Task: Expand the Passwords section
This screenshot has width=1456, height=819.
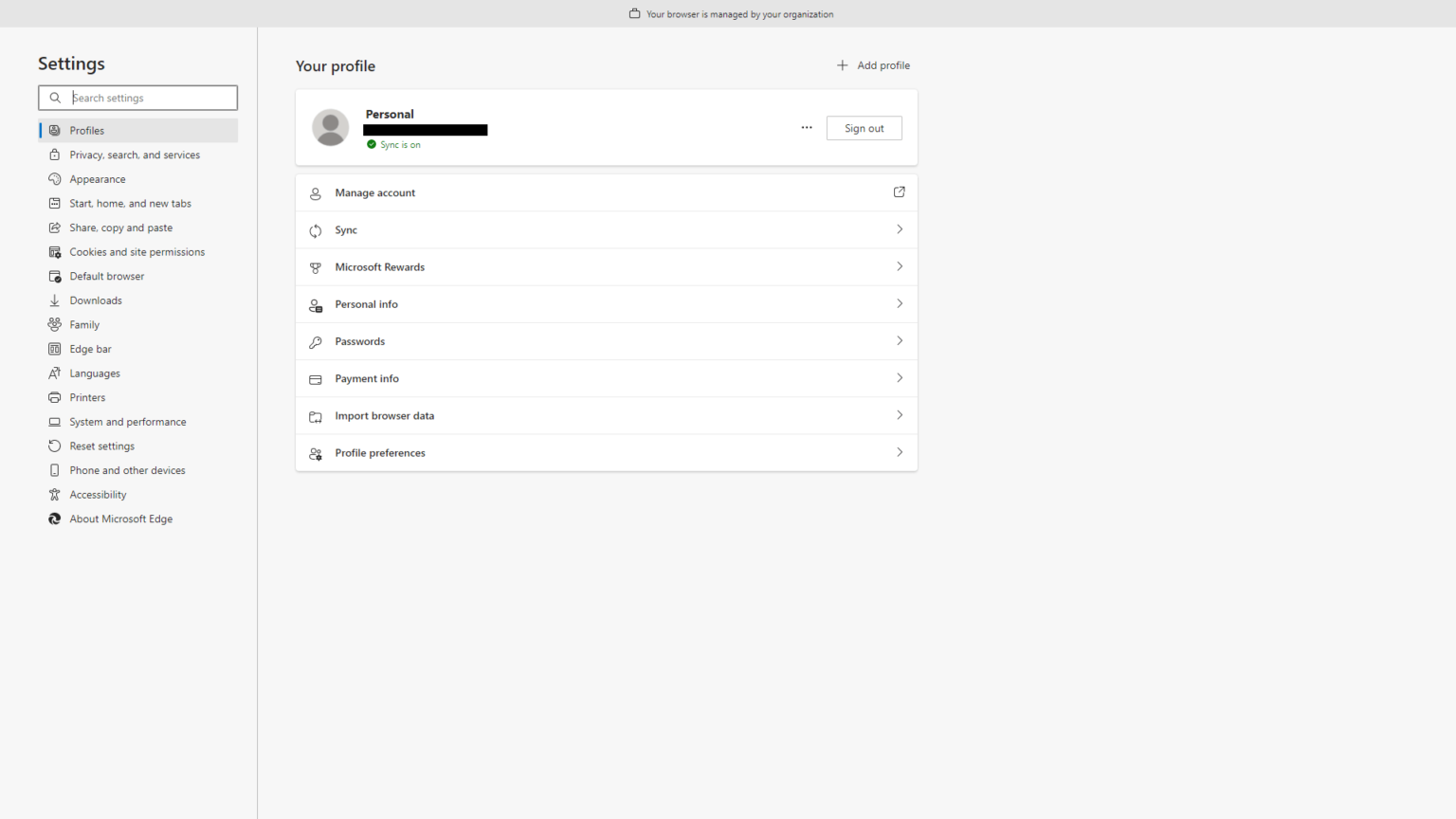Action: point(899,340)
